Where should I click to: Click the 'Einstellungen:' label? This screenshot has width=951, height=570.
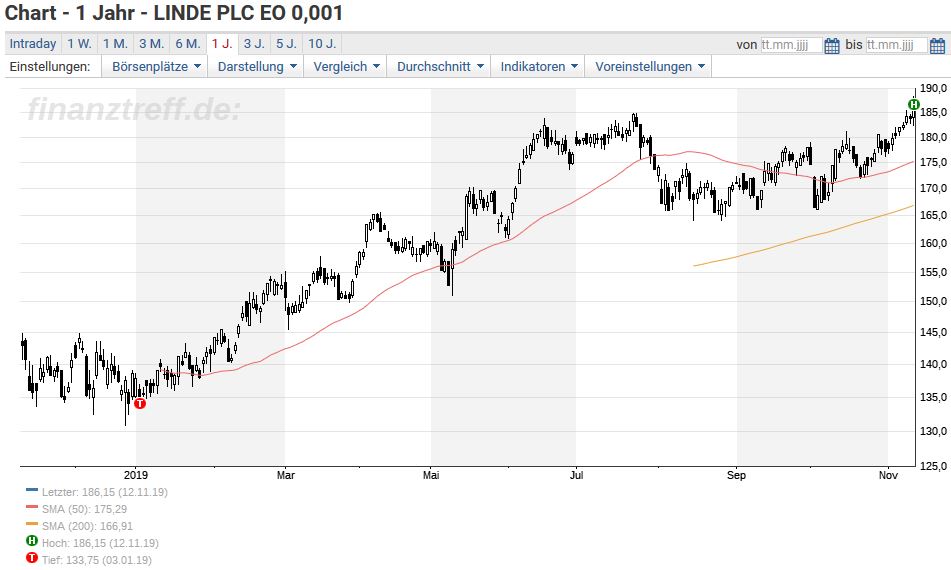click(50, 67)
